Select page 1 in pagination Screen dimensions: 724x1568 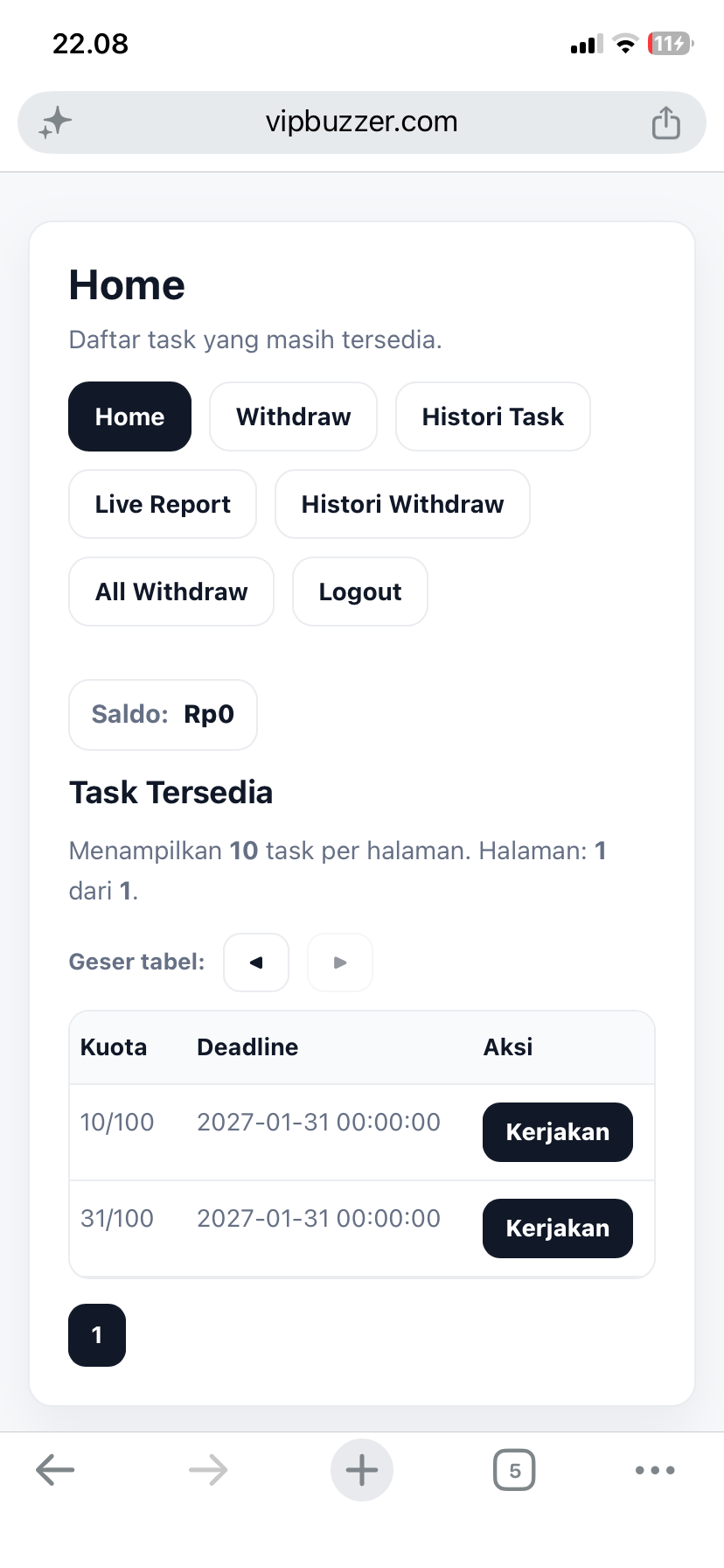tap(97, 1335)
